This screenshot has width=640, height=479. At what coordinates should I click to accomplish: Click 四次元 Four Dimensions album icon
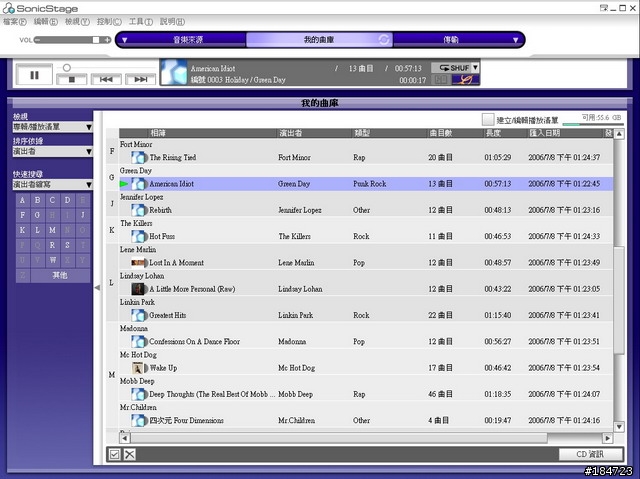[139, 420]
